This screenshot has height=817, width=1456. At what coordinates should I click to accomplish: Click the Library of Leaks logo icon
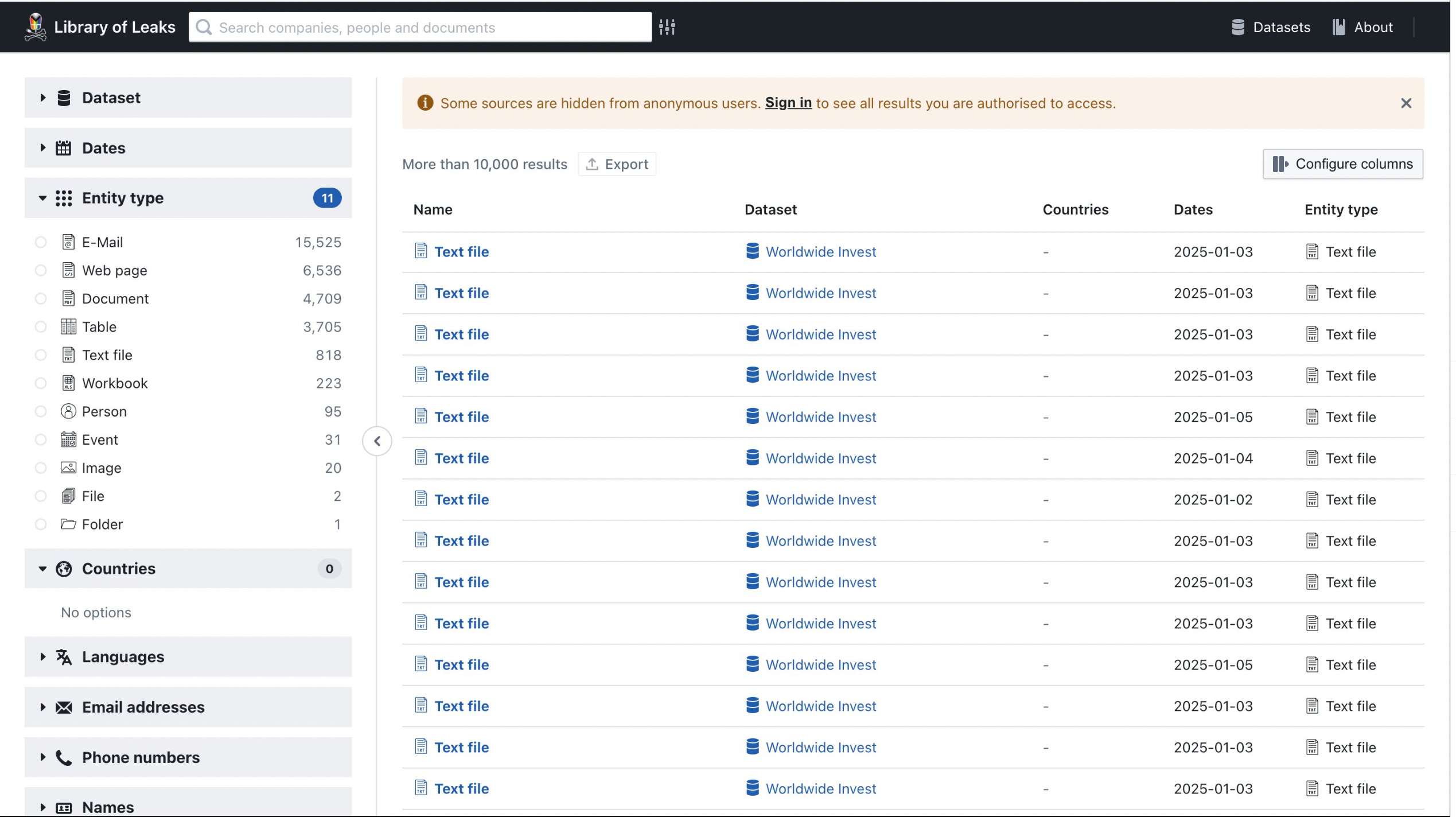(36, 27)
